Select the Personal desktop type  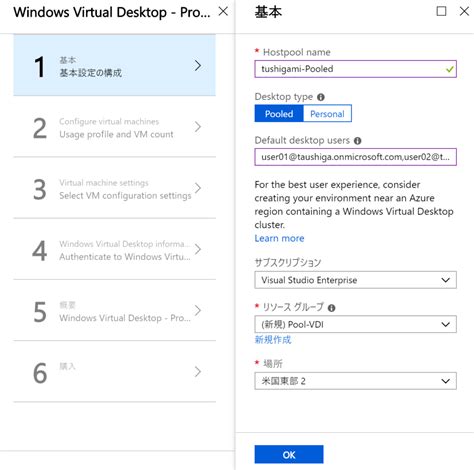point(327,114)
